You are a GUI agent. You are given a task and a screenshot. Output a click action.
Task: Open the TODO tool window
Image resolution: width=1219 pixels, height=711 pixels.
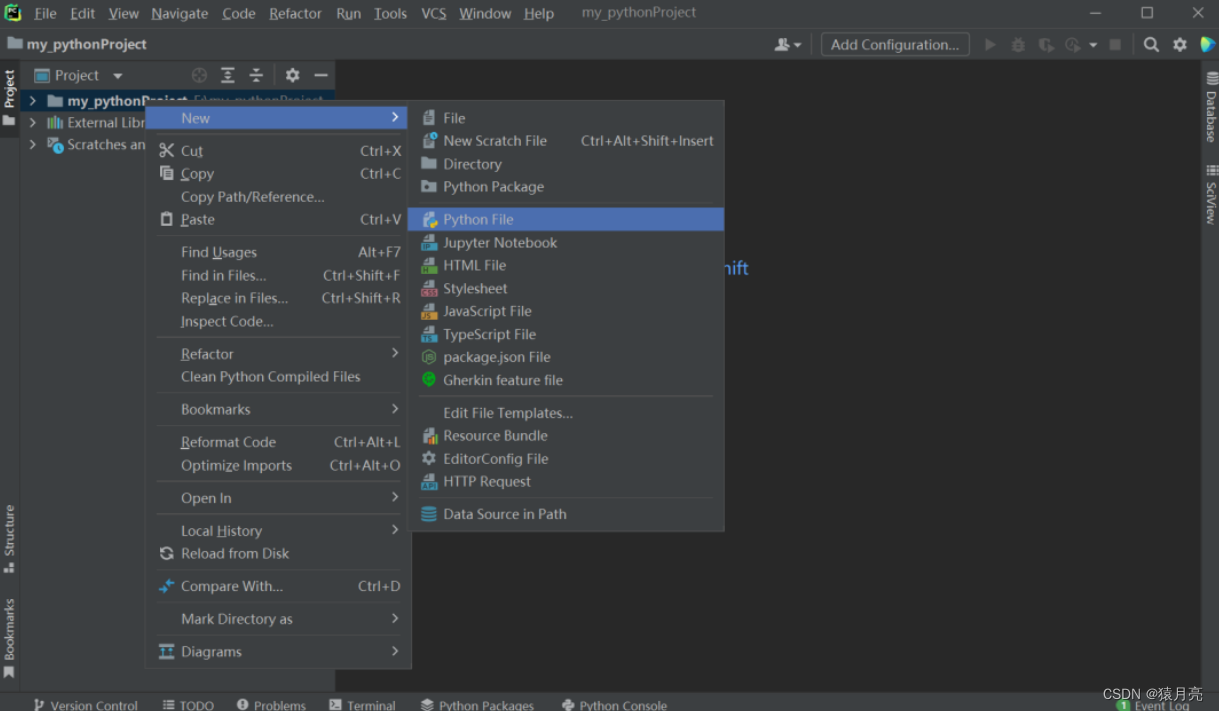189,705
